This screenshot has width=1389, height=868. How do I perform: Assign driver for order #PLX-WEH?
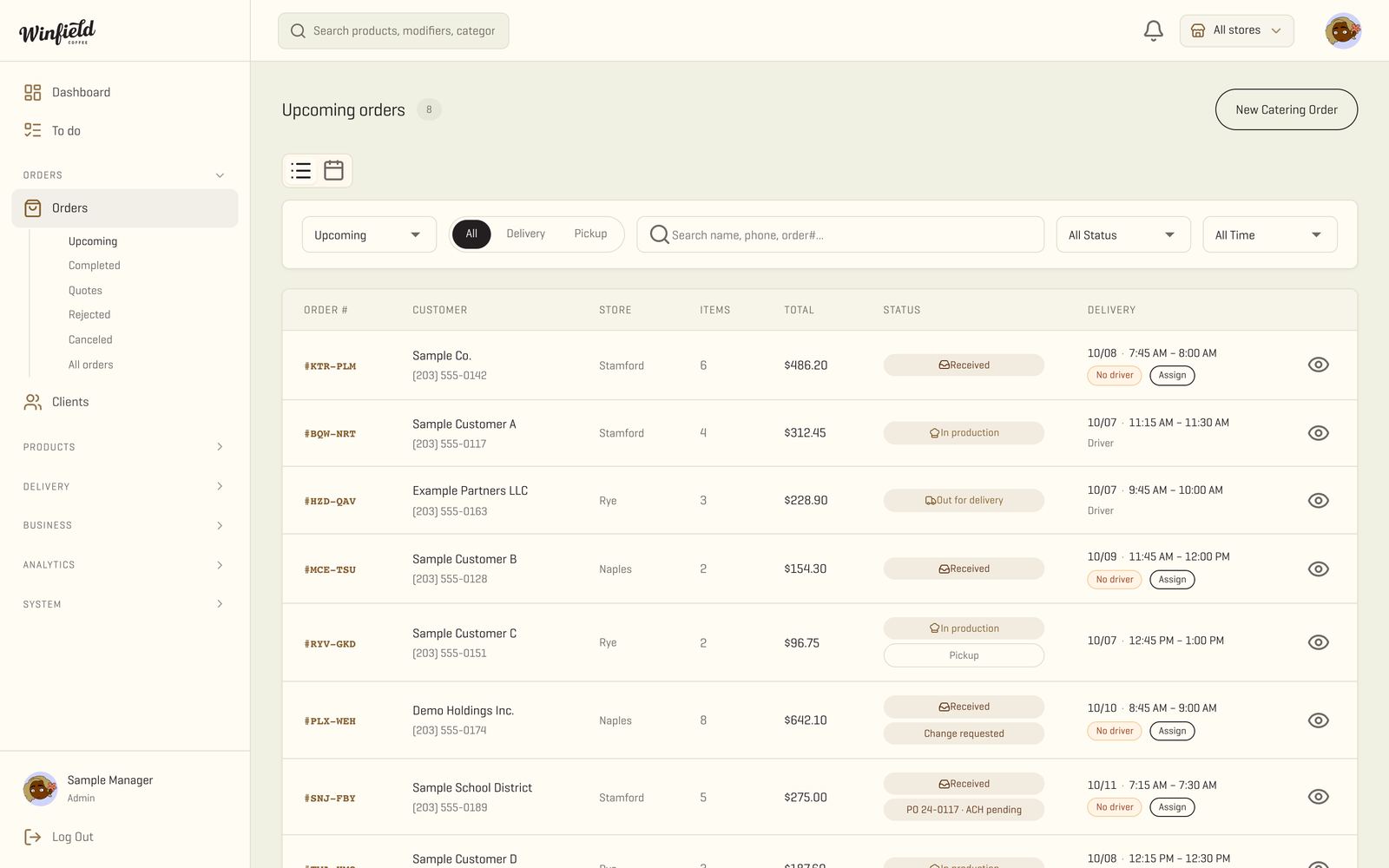click(x=1172, y=731)
